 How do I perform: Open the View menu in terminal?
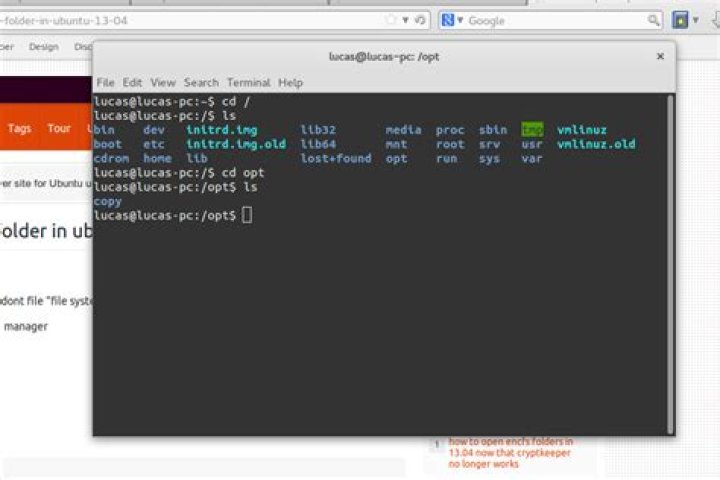point(163,83)
